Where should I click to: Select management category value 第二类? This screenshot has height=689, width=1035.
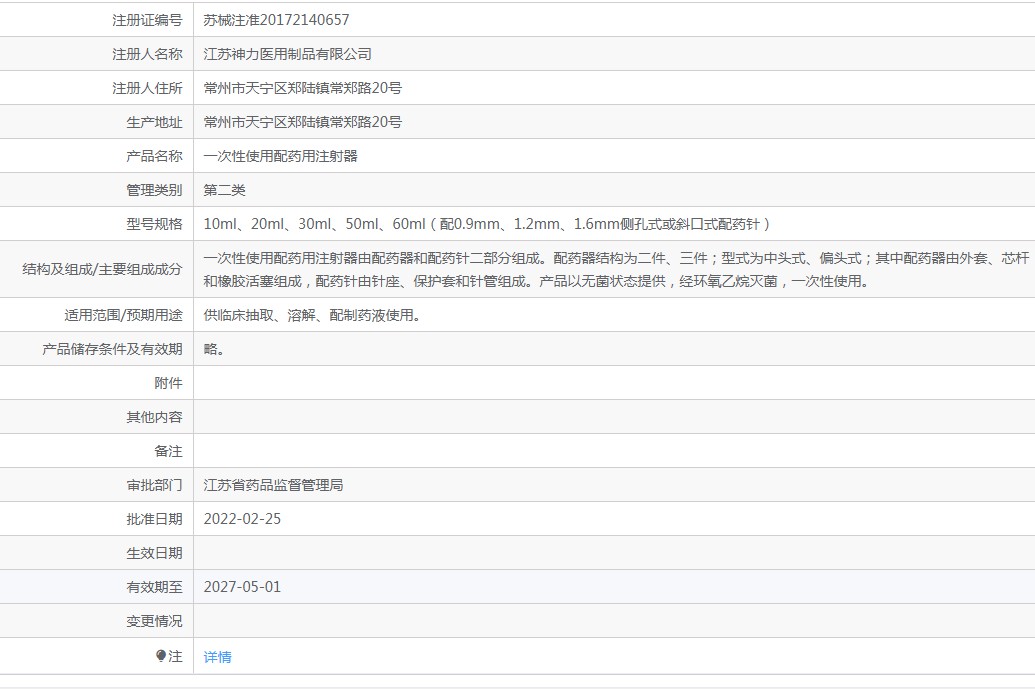pyautogui.click(x=224, y=190)
